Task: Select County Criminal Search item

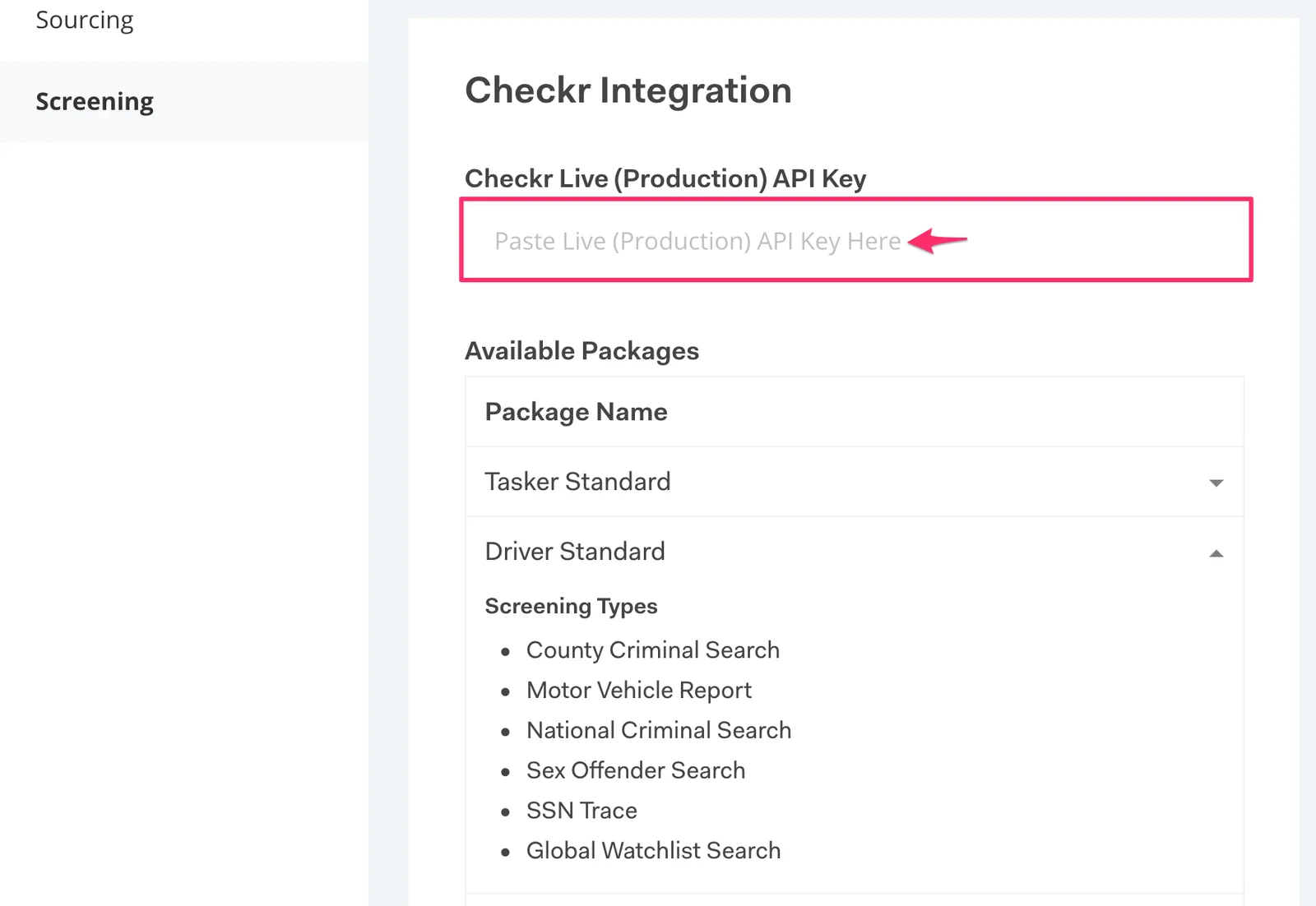Action: 652,650
